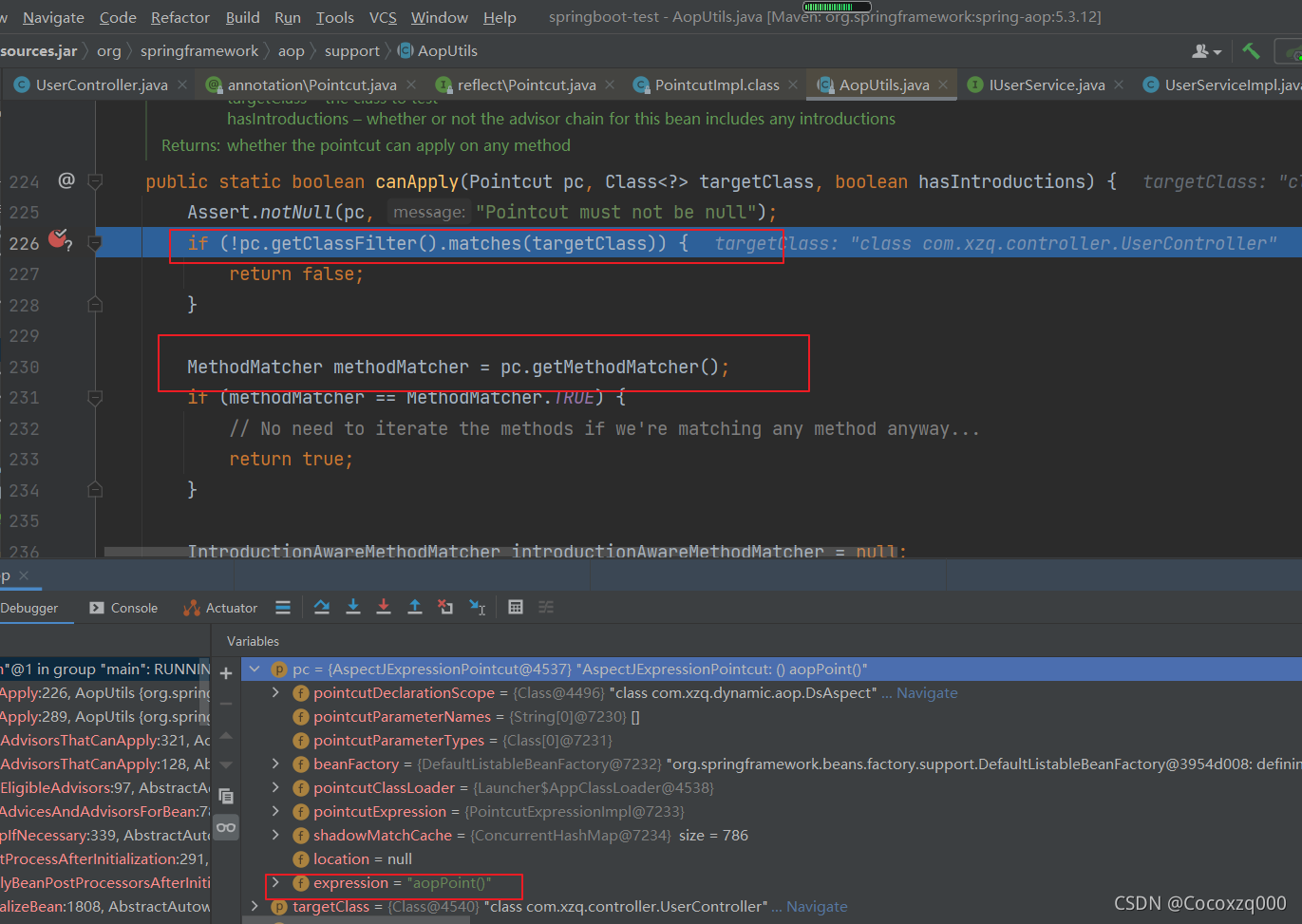Expand the targetClass variable node

pos(255,906)
